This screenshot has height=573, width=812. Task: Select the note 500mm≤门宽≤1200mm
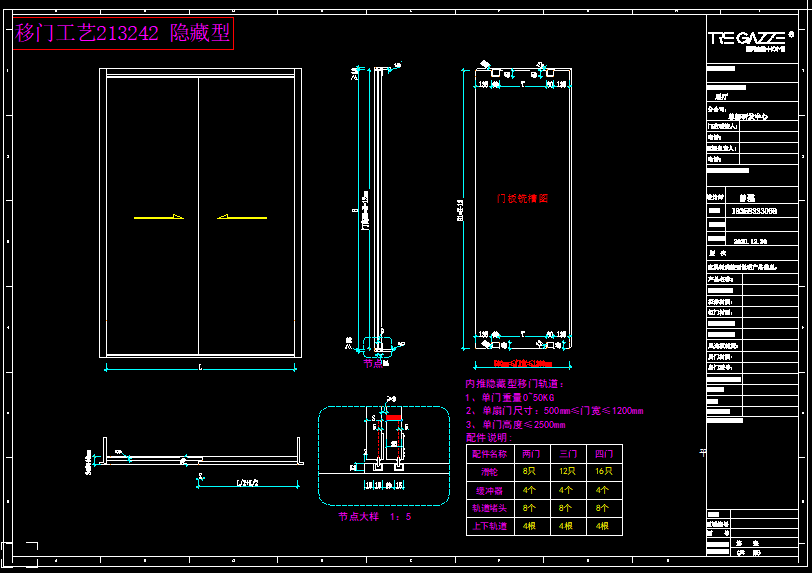593,411
